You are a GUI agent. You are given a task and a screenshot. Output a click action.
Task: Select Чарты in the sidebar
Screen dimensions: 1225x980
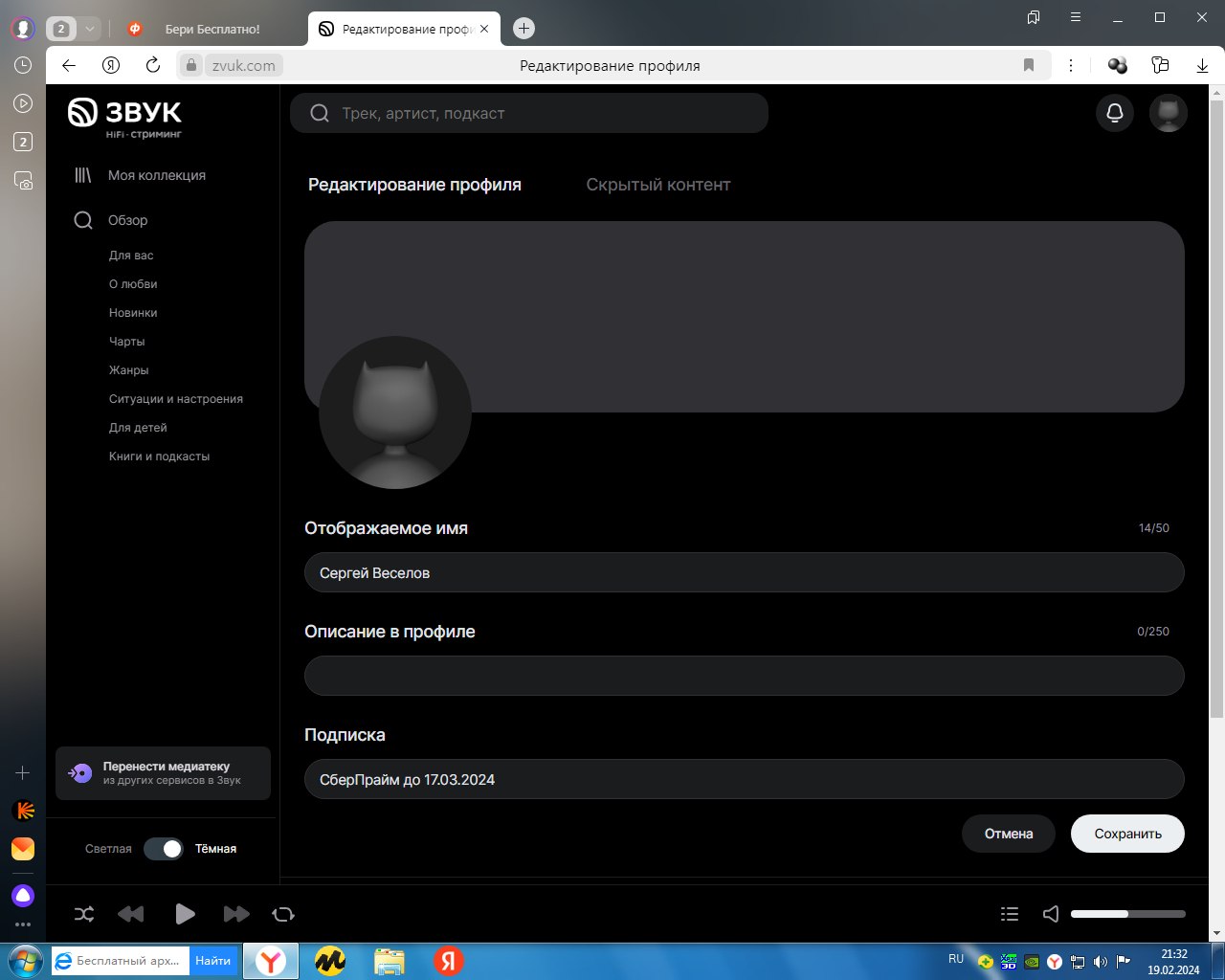(x=127, y=342)
